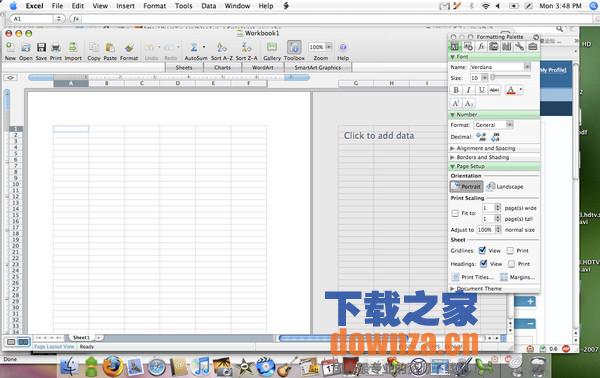Click the Open file toolbar icon
The width and height of the screenshot is (600, 378).
pos(26,47)
